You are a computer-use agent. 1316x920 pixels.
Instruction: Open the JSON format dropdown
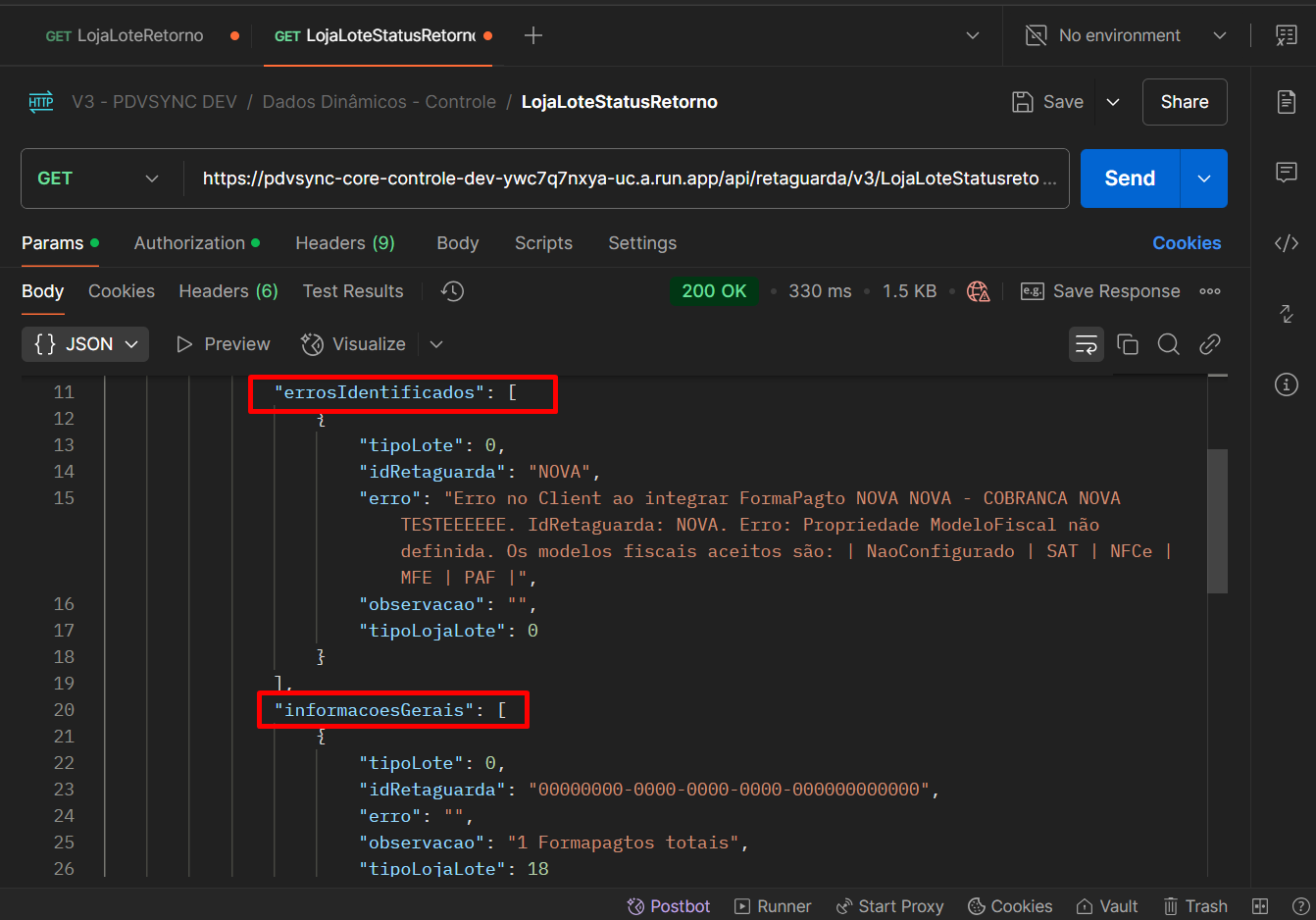point(85,344)
